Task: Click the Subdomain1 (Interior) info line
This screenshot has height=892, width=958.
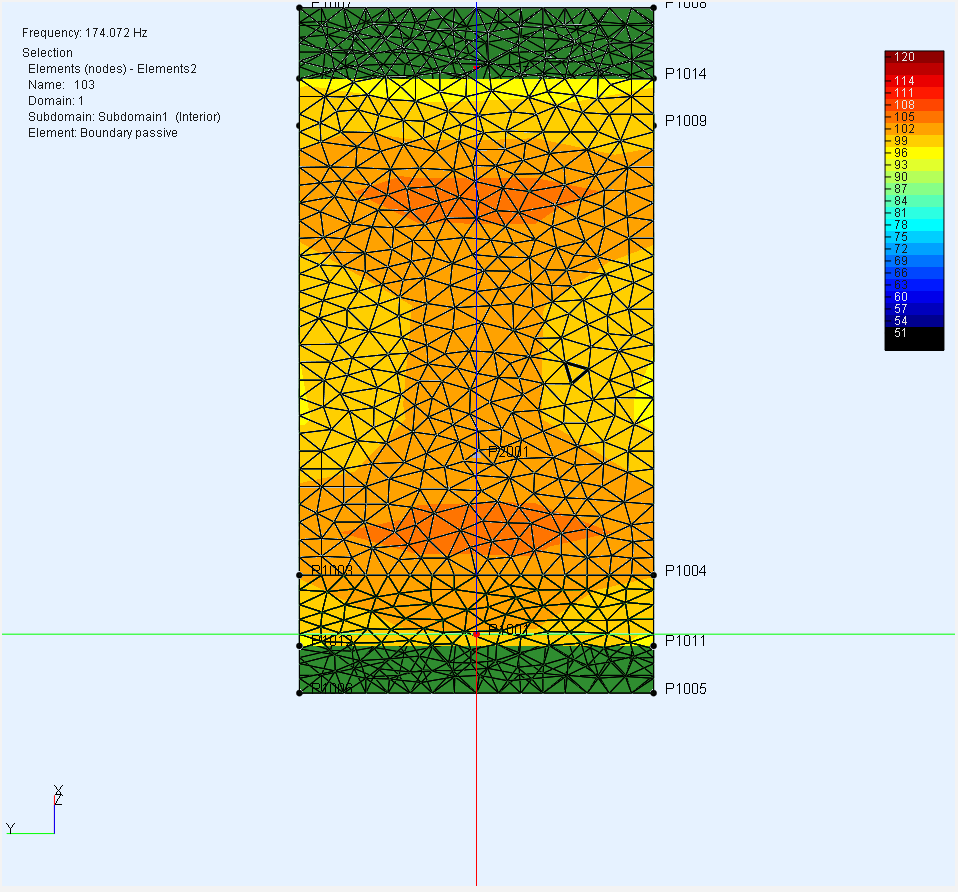Action: [x=124, y=117]
